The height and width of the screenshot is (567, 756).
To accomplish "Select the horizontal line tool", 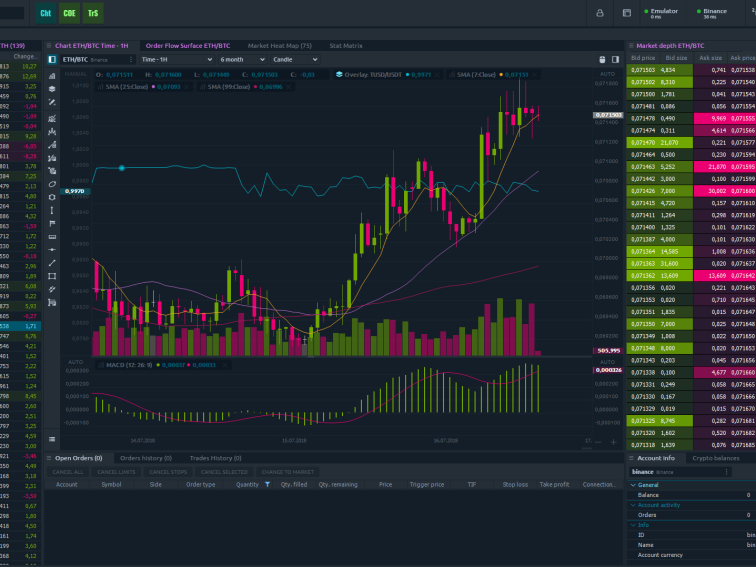I will click(52, 250).
